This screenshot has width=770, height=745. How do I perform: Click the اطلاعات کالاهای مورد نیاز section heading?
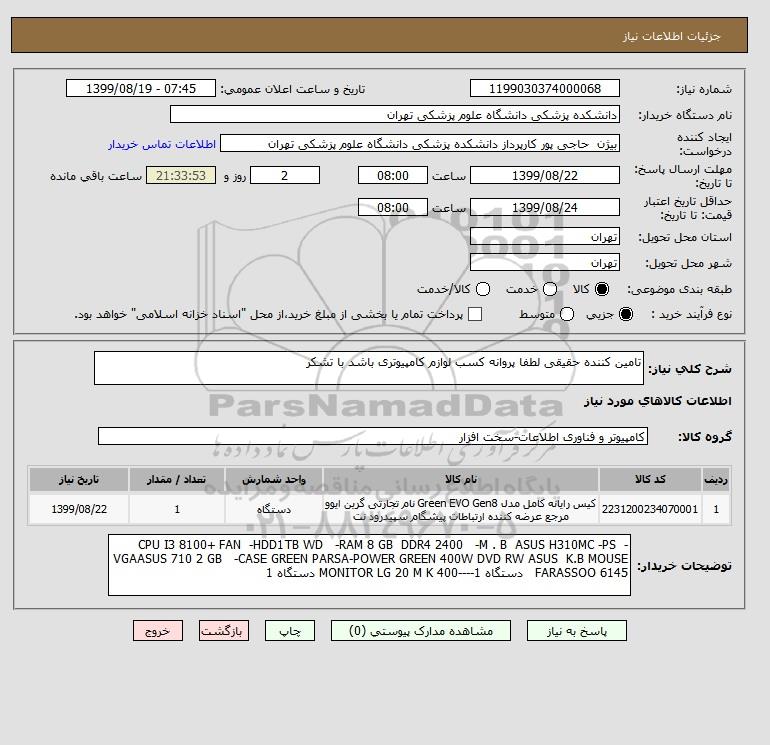click(x=658, y=401)
